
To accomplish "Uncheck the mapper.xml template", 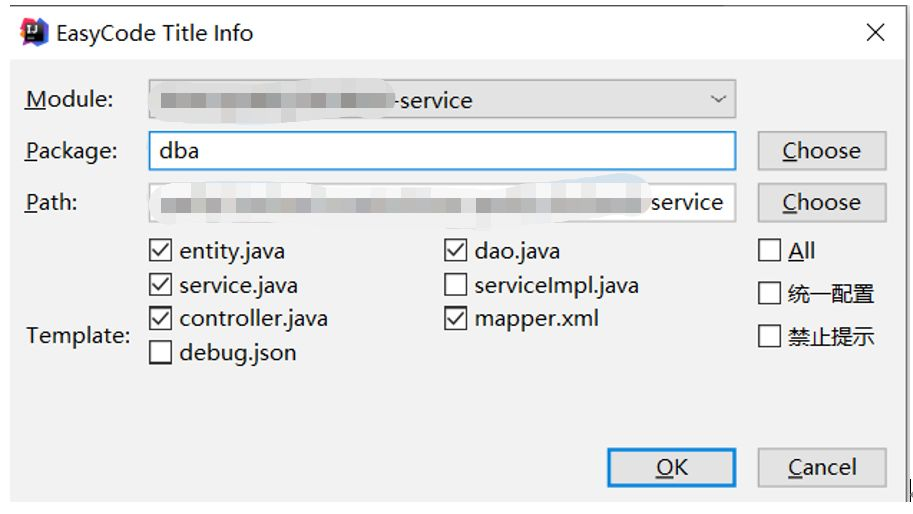I will click(x=455, y=318).
